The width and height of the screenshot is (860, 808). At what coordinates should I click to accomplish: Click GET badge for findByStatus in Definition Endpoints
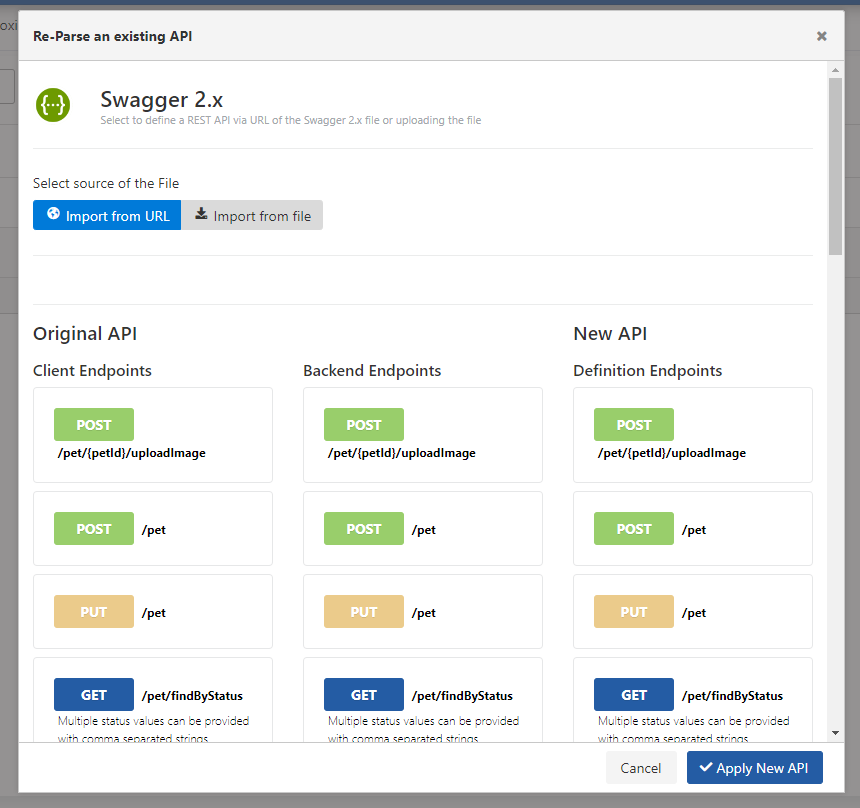(x=633, y=695)
